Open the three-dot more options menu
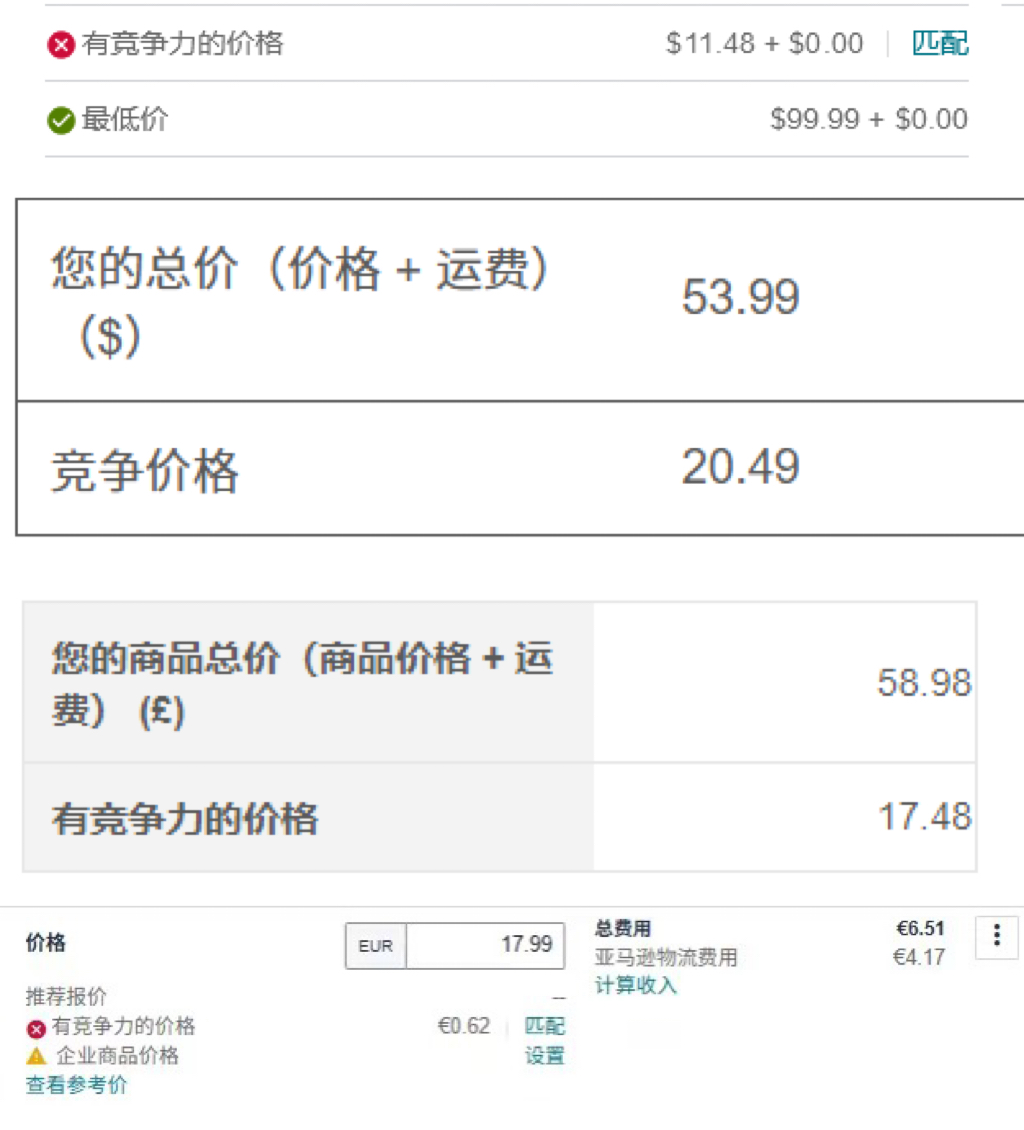The width and height of the screenshot is (1024, 1130). point(997,937)
